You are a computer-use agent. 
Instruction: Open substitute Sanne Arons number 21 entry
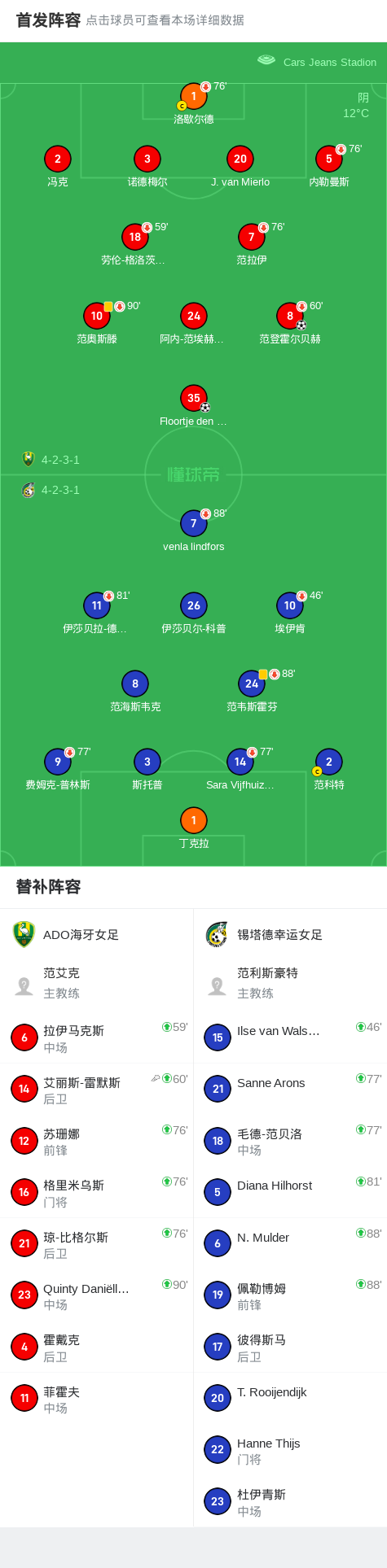[x=290, y=1089]
